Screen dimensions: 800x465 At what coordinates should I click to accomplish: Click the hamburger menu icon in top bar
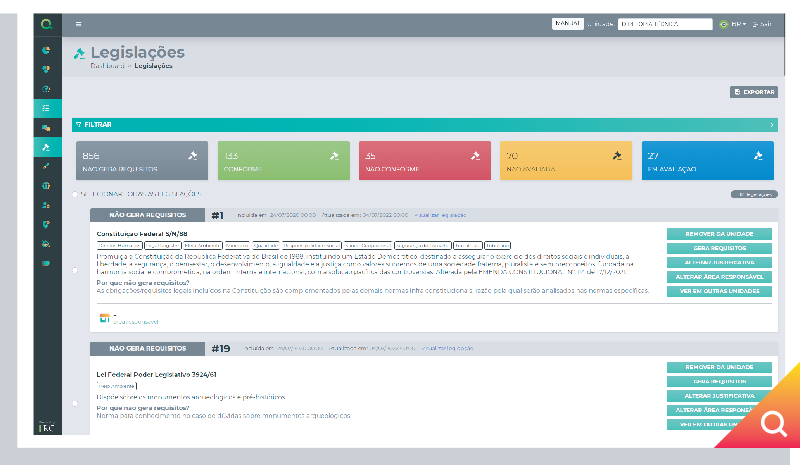click(79, 24)
